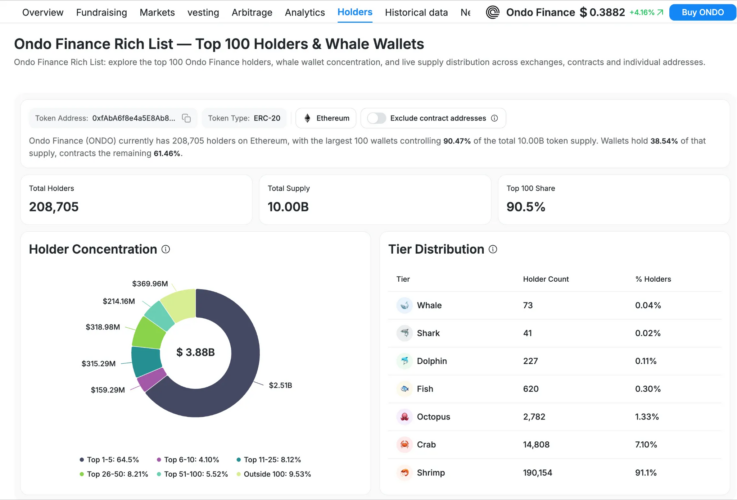Click the Fish tier icon
The image size is (737, 500).
(x=404, y=389)
